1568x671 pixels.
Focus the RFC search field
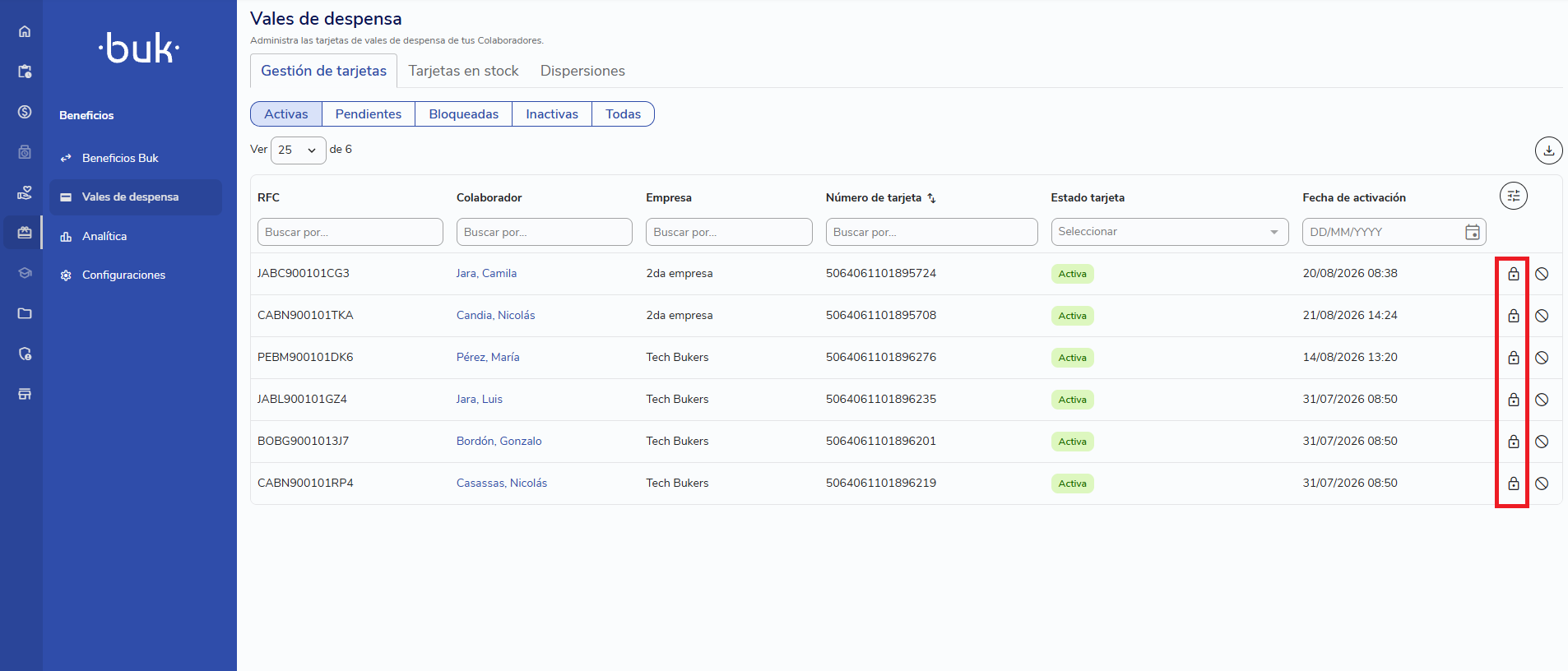point(350,232)
